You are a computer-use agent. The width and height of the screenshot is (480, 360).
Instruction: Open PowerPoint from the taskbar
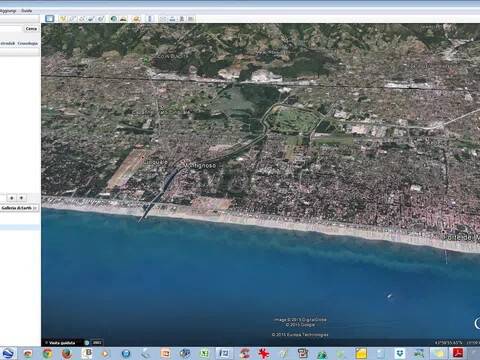click(165, 353)
